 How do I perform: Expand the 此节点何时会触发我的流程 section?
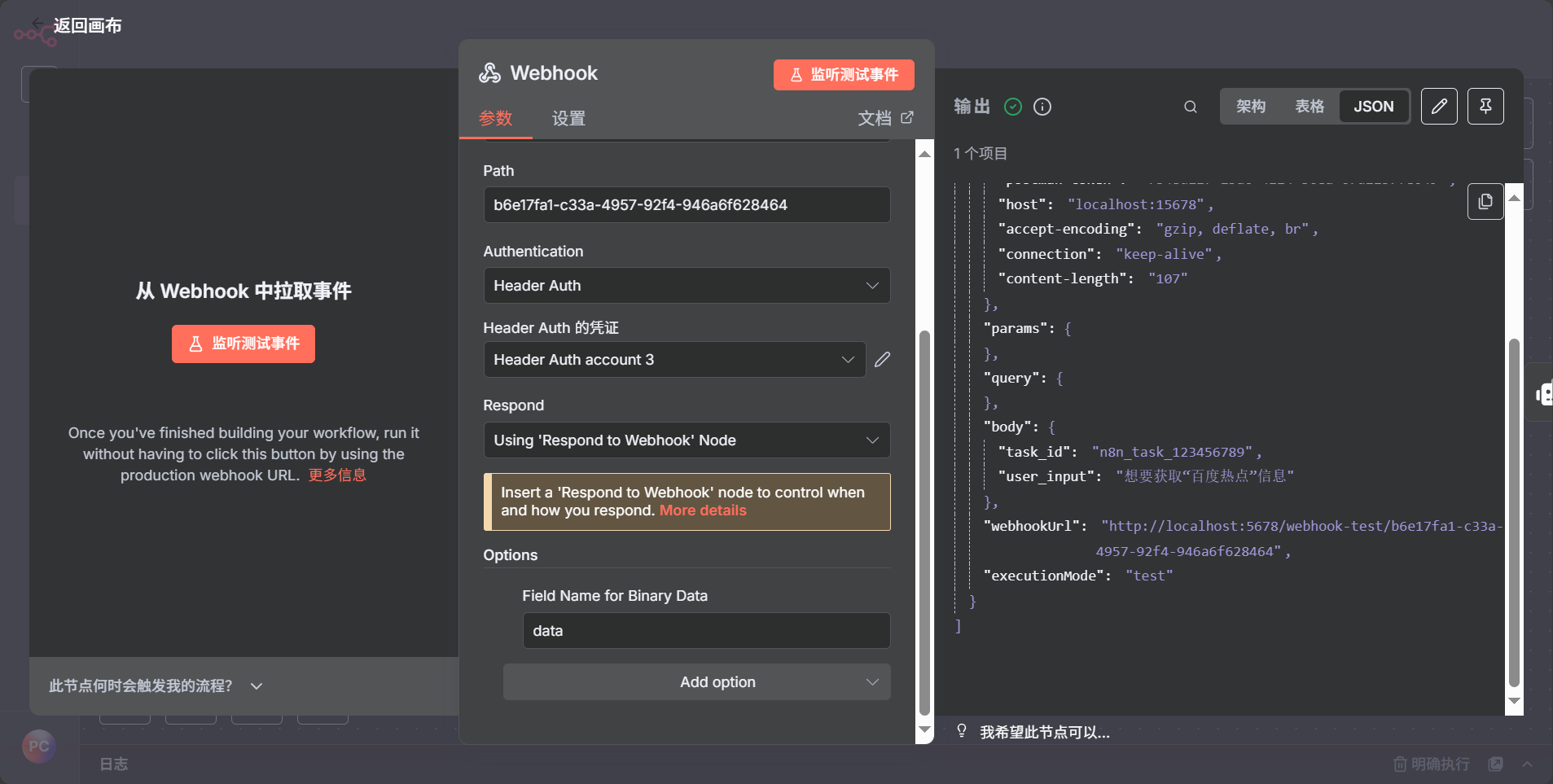click(156, 686)
